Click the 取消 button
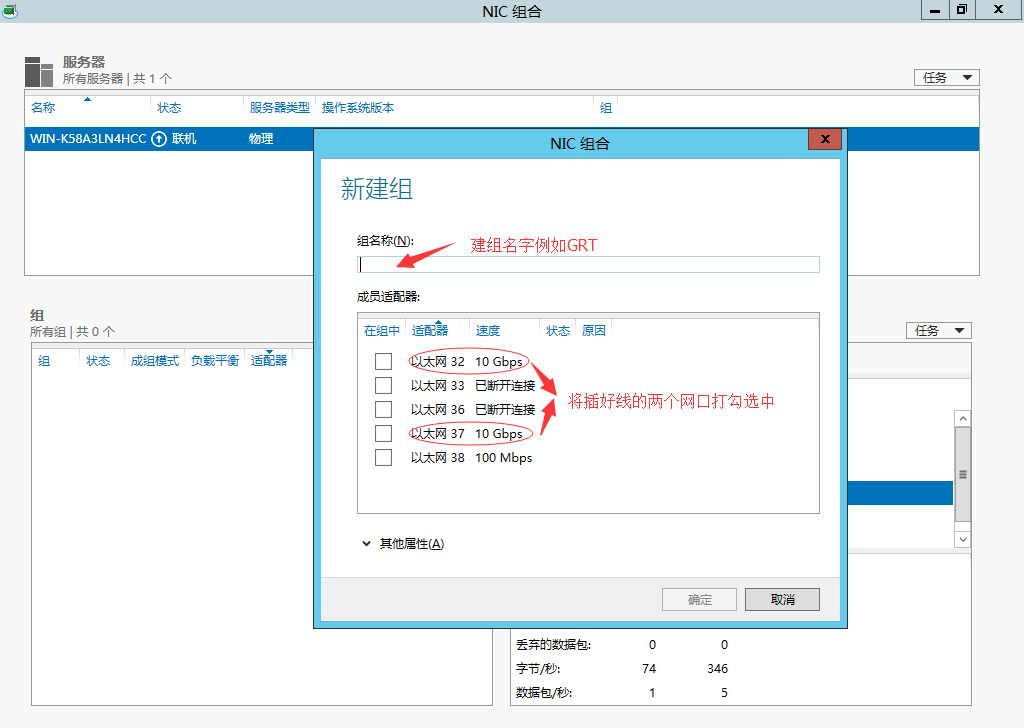The height and width of the screenshot is (728, 1024). (782, 599)
